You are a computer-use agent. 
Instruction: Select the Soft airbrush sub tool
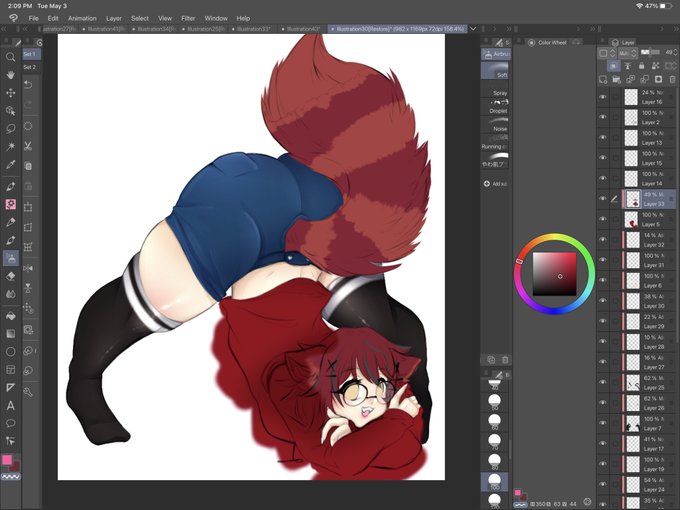click(x=496, y=71)
